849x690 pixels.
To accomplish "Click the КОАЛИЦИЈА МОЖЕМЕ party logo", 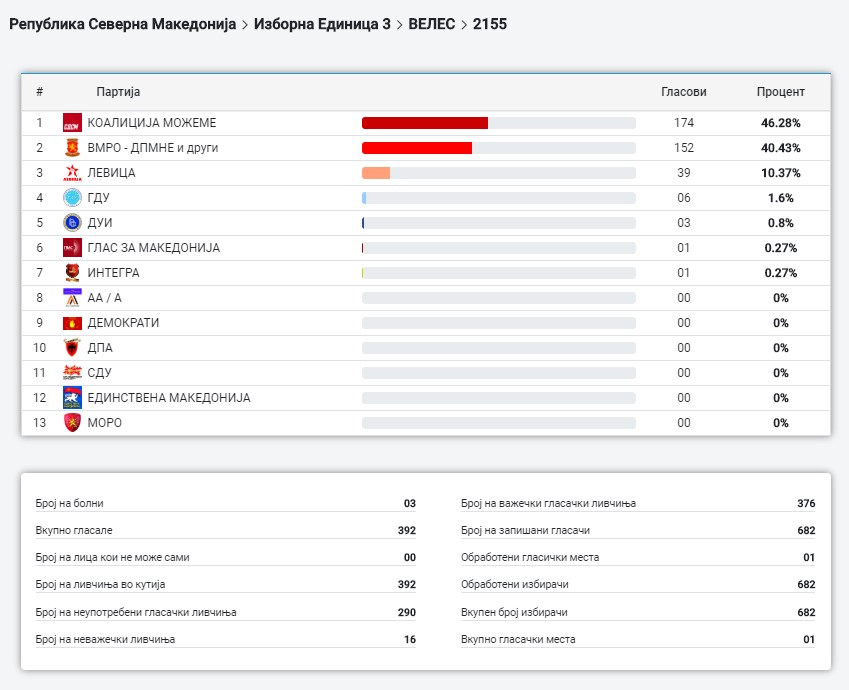I will tap(72, 123).
